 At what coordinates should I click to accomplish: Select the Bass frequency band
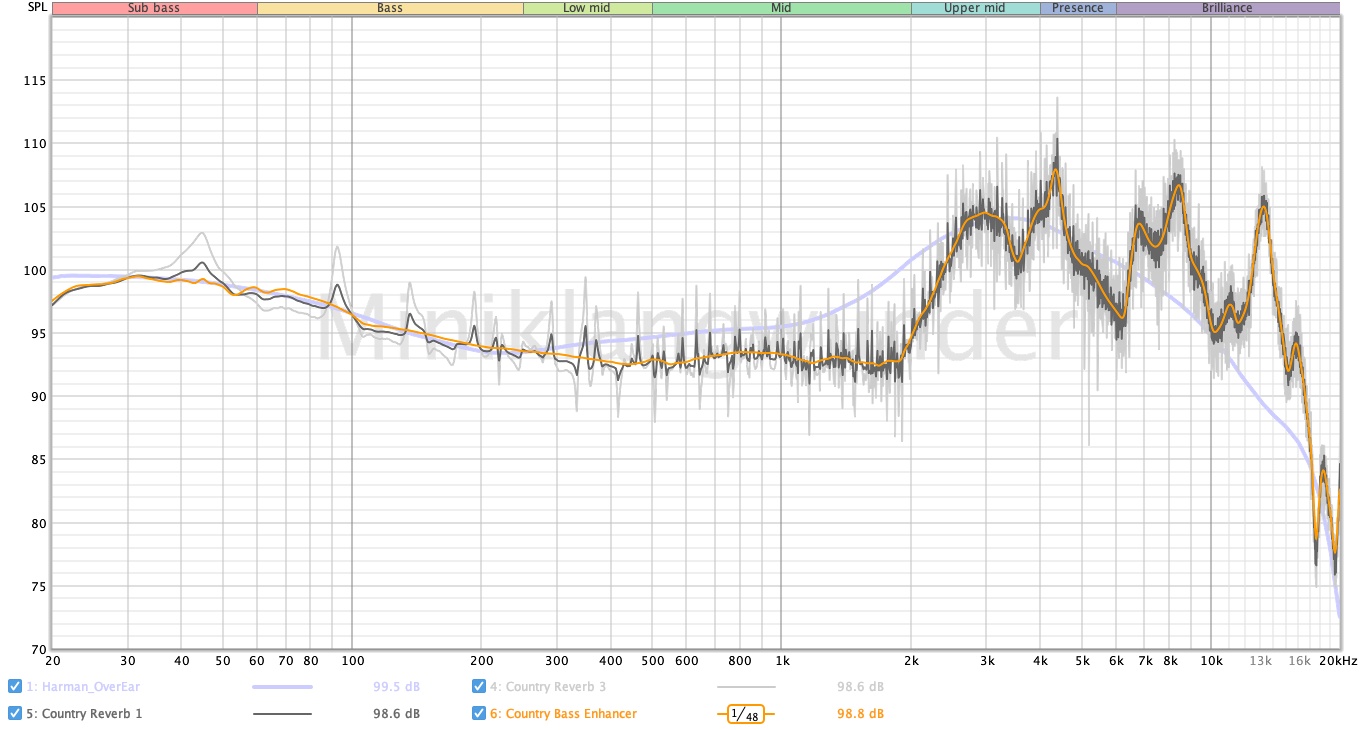[x=390, y=8]
